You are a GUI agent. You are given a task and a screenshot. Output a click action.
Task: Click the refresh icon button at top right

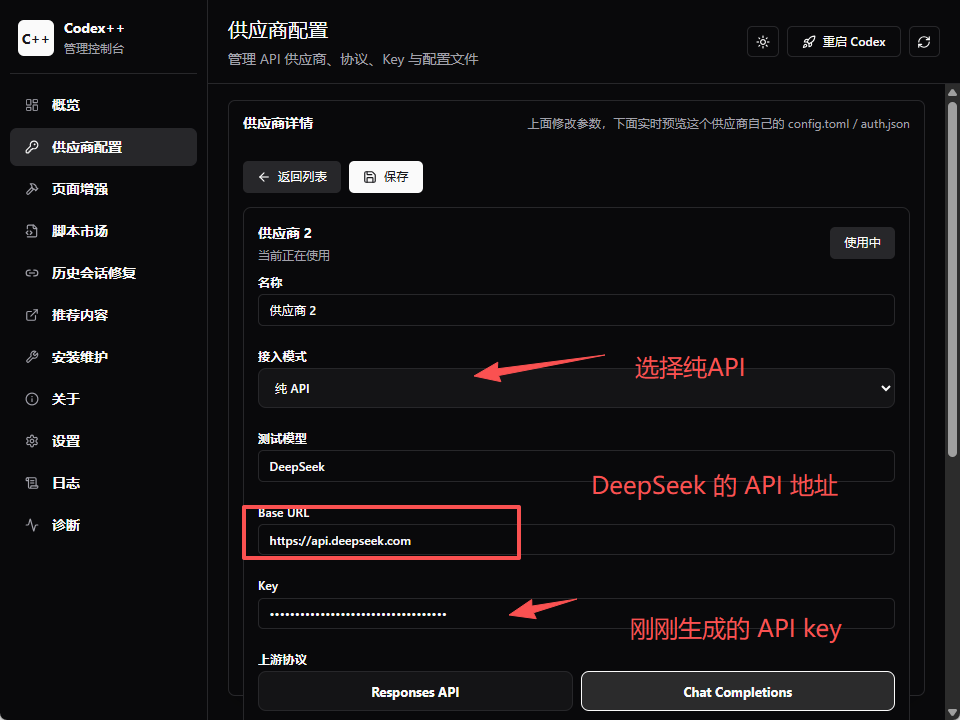[924, 42]
